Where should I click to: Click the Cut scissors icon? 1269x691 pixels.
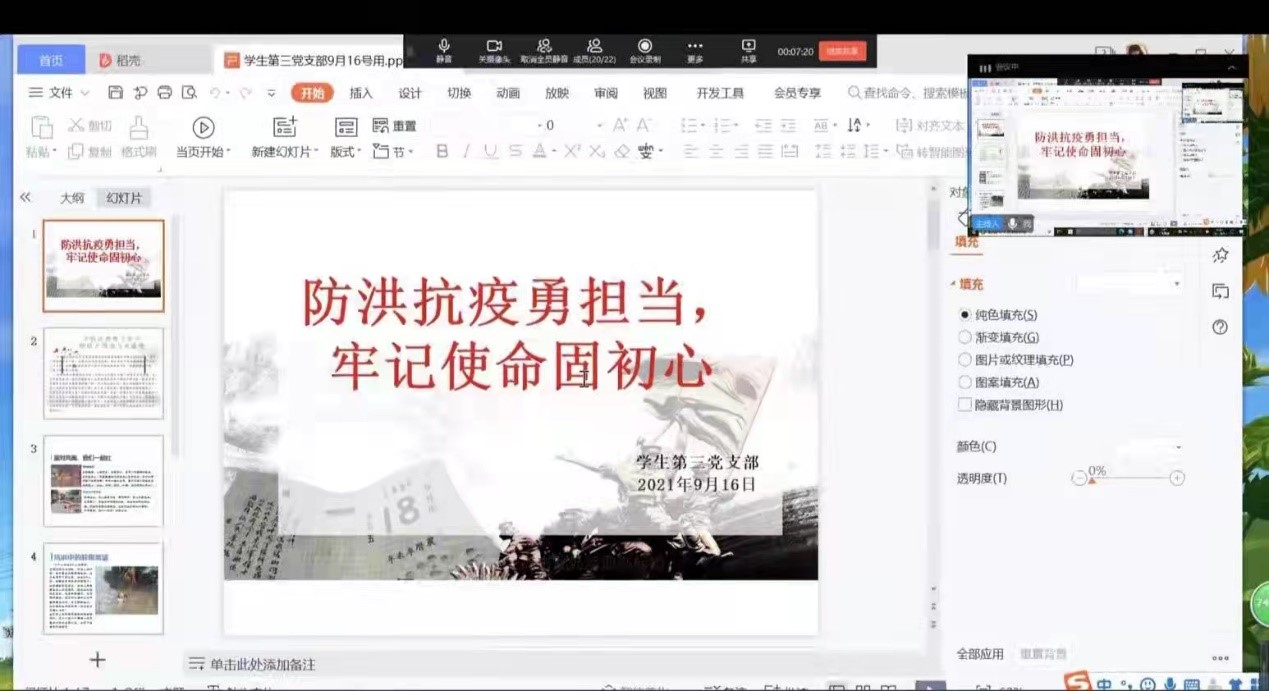76,125
